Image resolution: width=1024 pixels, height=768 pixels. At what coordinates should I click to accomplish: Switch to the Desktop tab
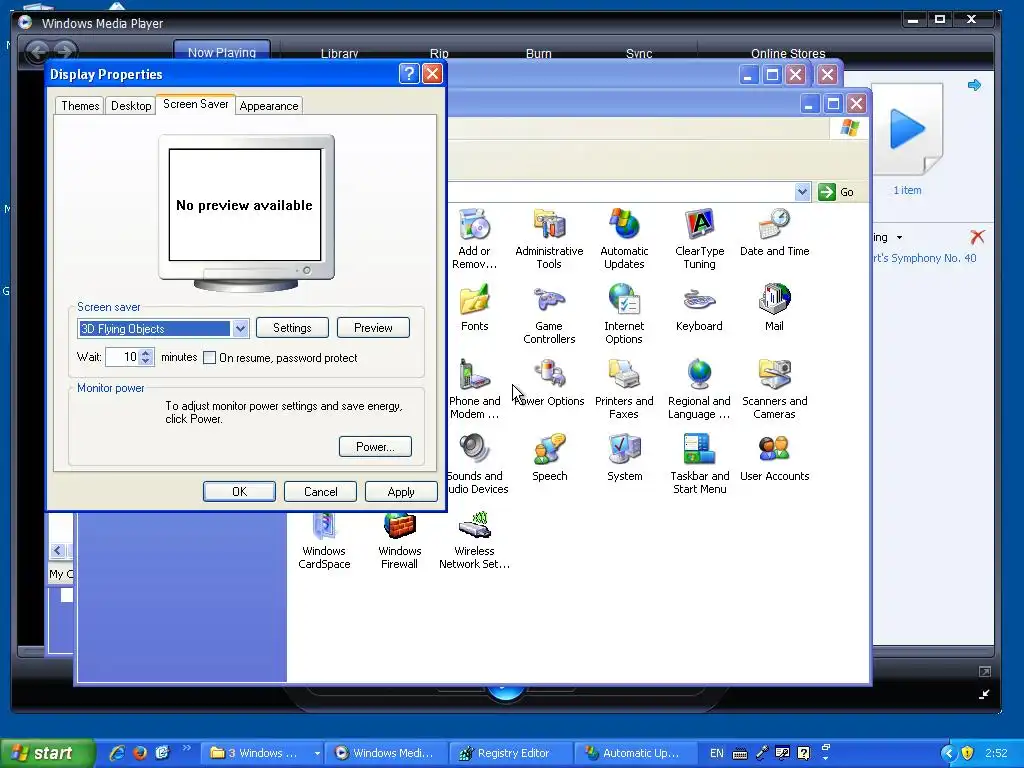pyautogui.click(x=131, y=106)
